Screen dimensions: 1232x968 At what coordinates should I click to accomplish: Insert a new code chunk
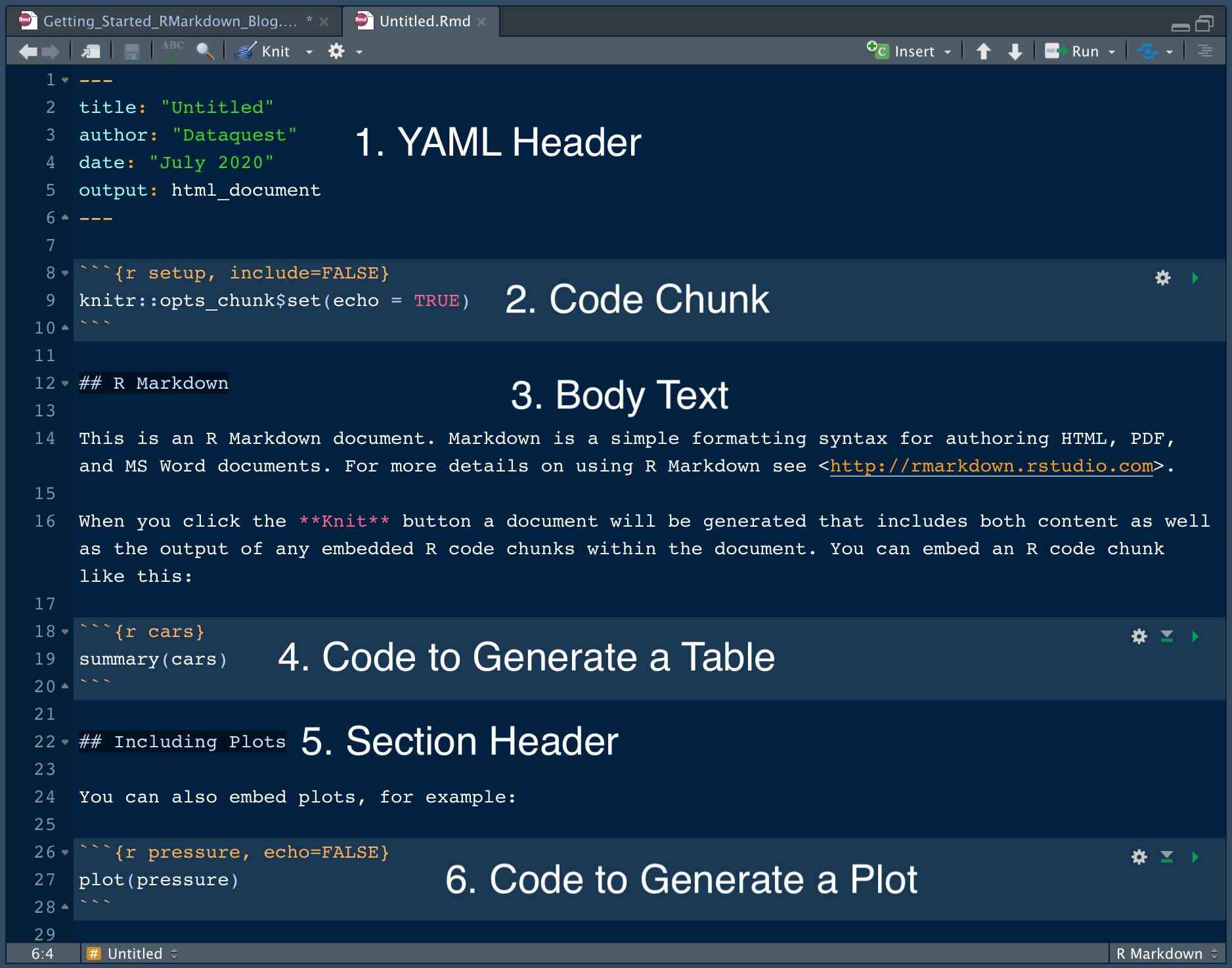click(910, 51)
